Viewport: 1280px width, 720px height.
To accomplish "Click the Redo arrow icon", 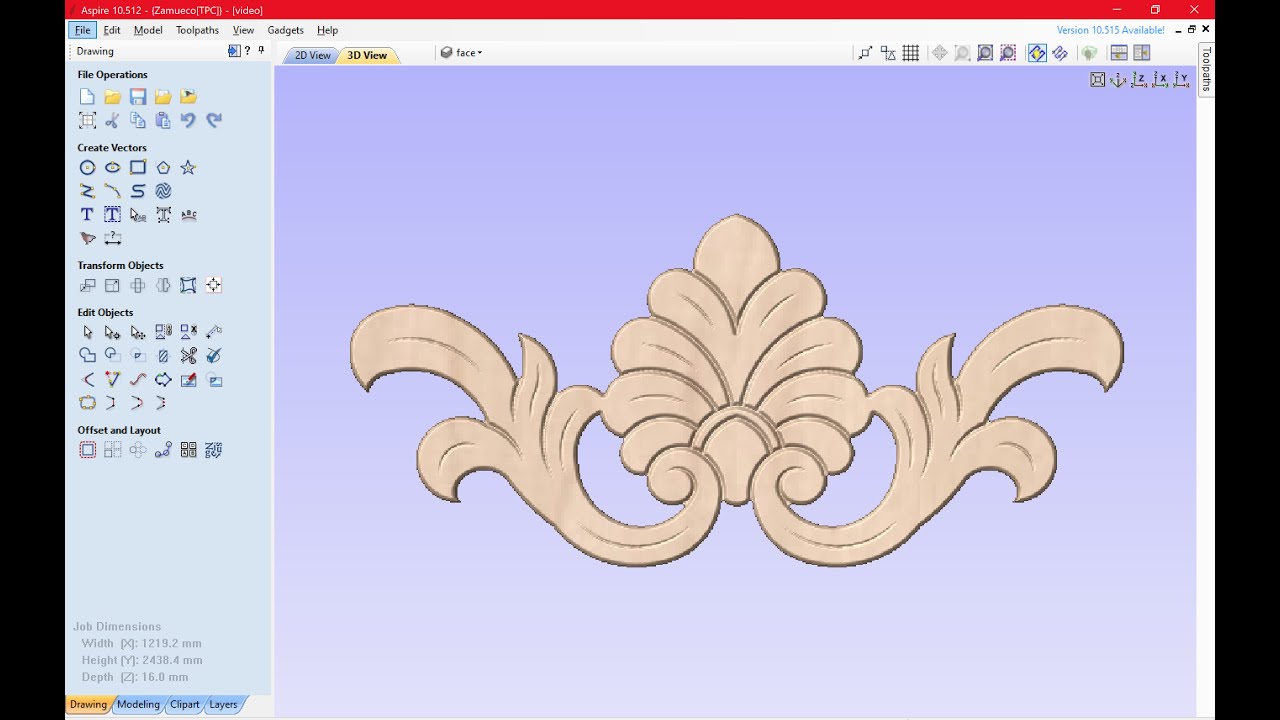I will pyautogui.click(x=213, y=120).
